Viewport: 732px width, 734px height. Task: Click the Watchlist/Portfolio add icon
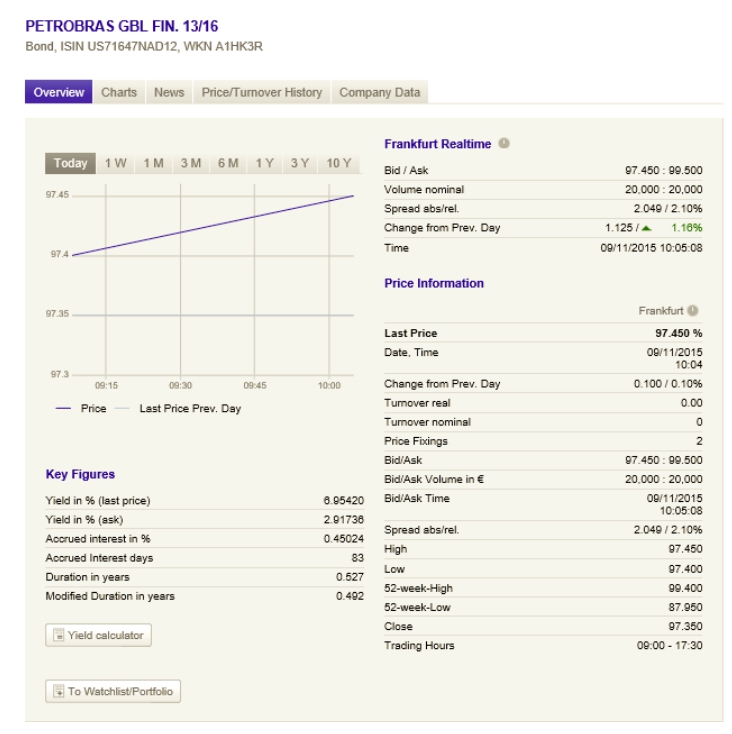59,691
